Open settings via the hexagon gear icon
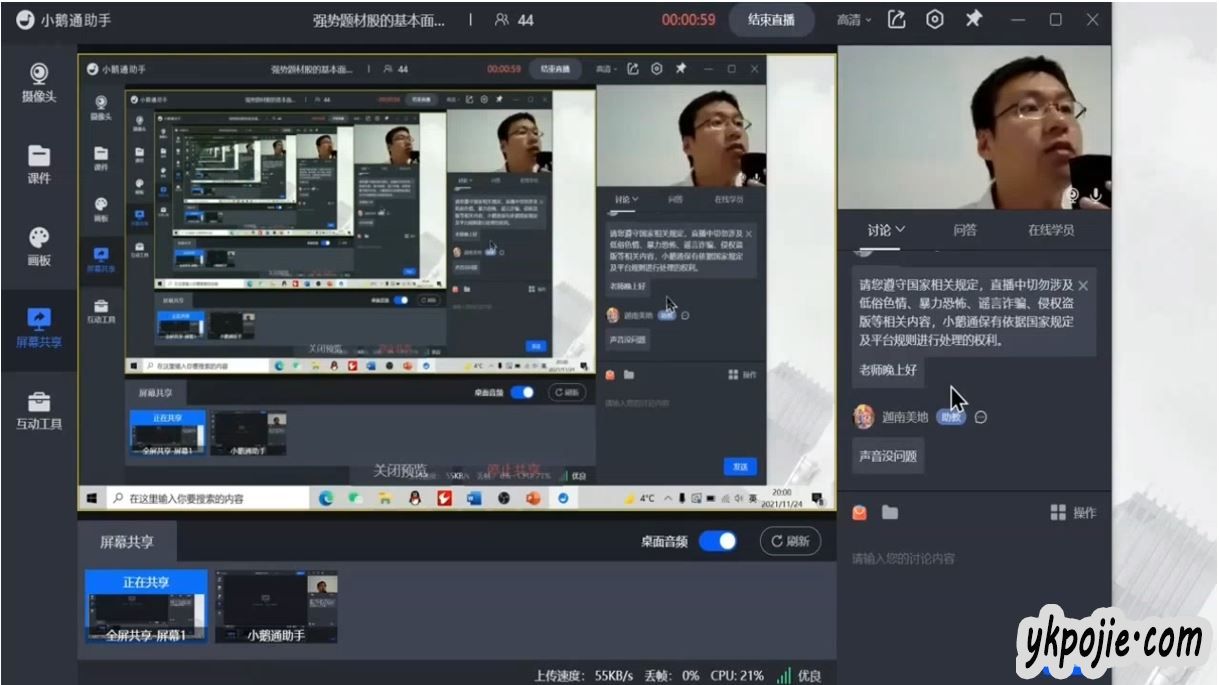The width and height of the screenshot is (1219, 685). (935, 20)
